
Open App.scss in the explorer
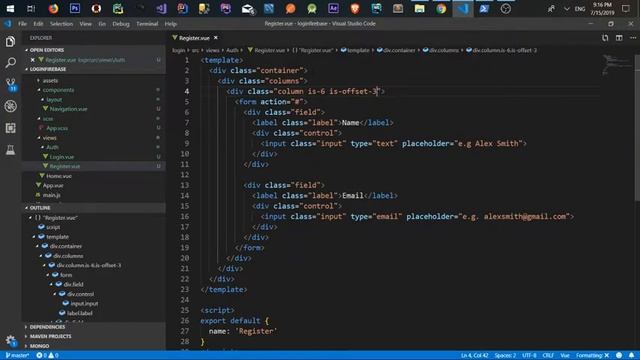(57, 128)
